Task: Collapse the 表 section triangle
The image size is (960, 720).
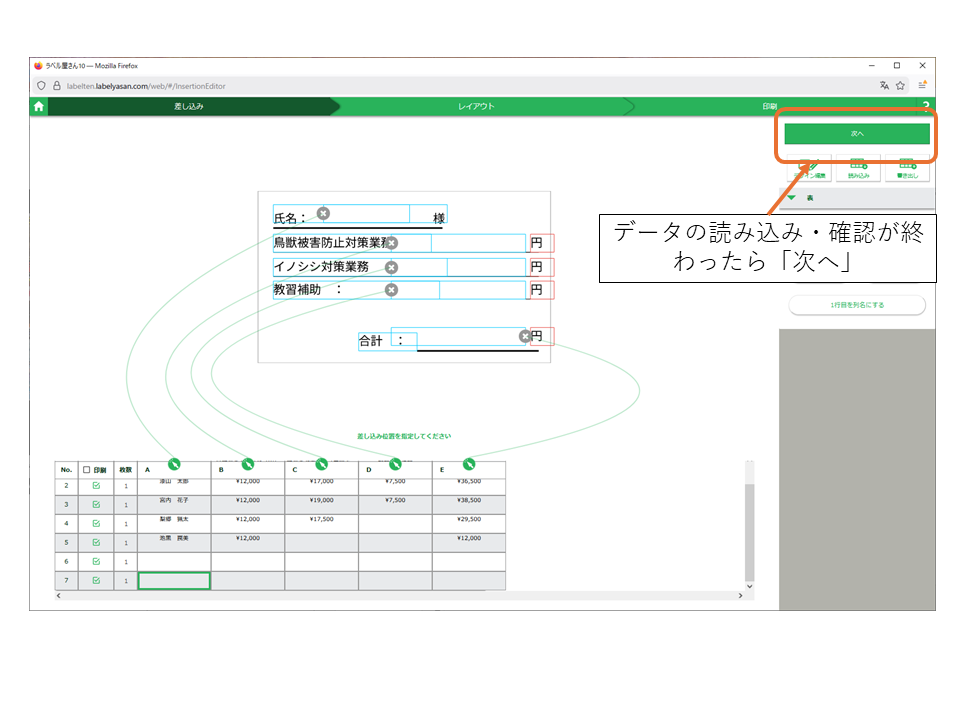Action: [x=792, y=198]
